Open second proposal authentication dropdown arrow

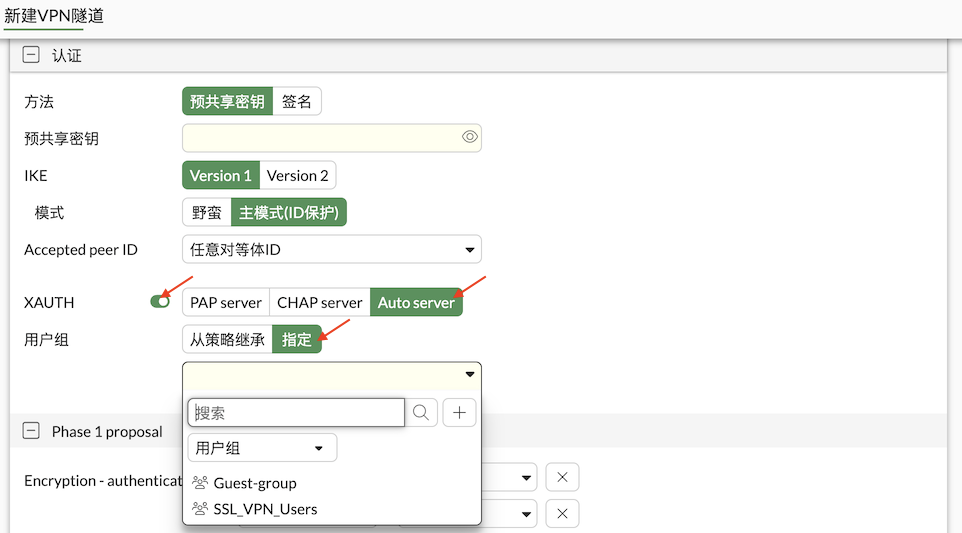tap(526, 514)
